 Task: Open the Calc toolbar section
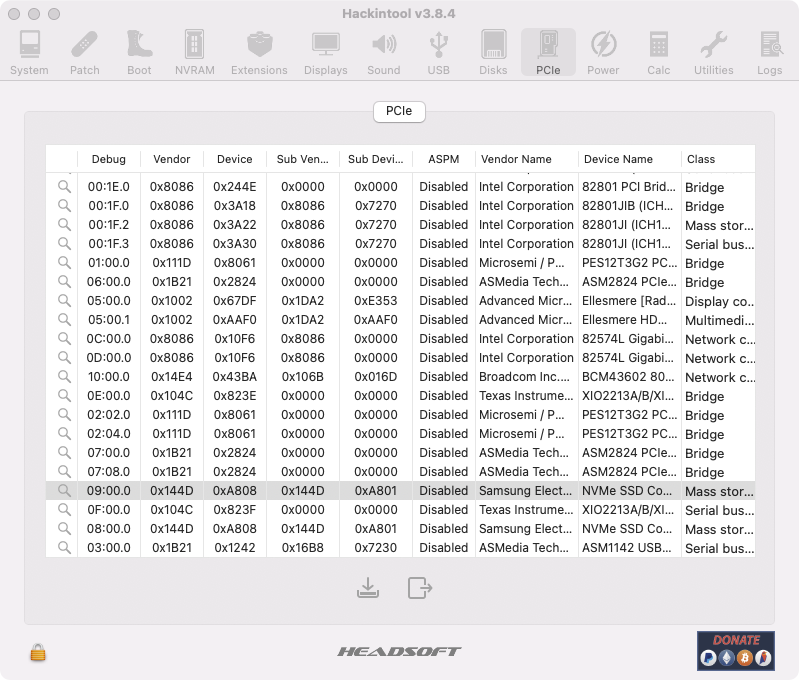tap(658, 53)
